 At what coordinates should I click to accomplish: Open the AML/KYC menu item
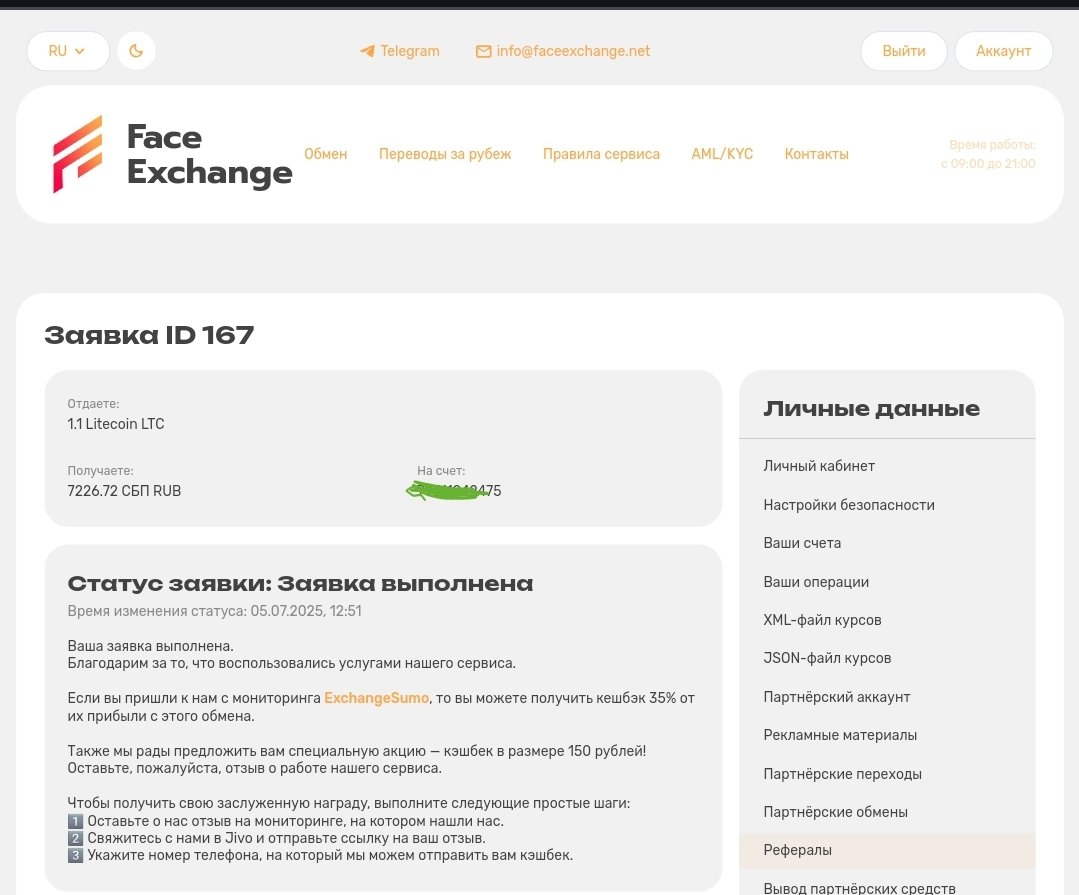(722, 154)
